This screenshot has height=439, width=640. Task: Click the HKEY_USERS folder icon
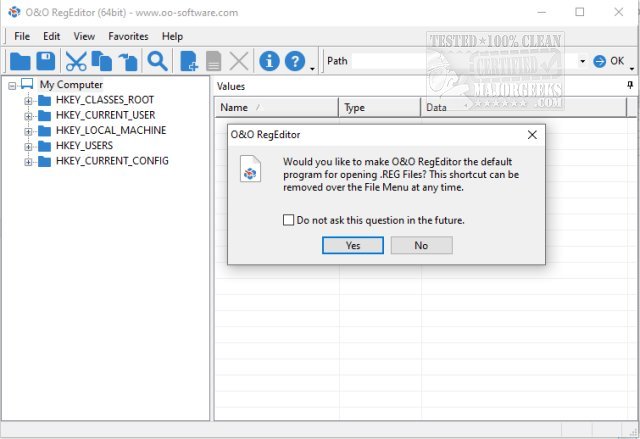(44, 146)
